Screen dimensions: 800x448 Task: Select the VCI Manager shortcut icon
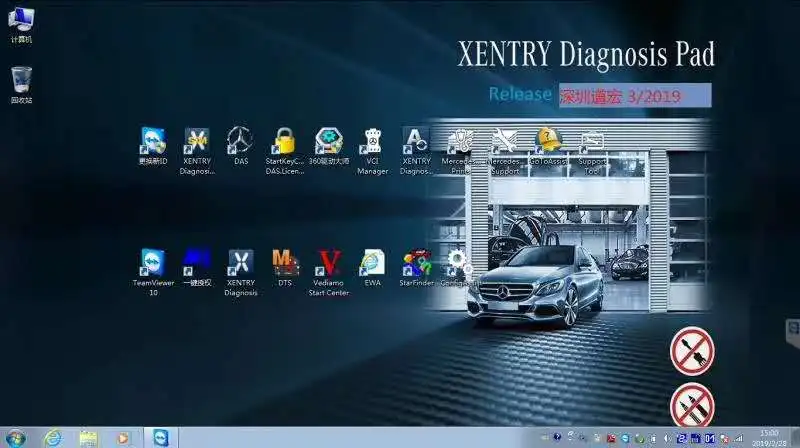[372, 151]
